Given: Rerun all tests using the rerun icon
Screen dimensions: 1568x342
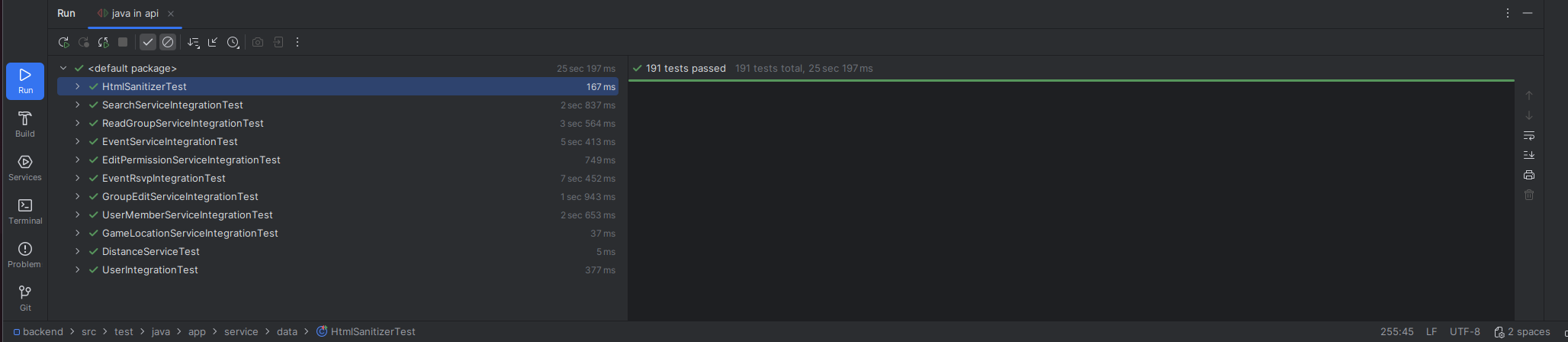Looking at the screenshot, I should tap(64, 43).
